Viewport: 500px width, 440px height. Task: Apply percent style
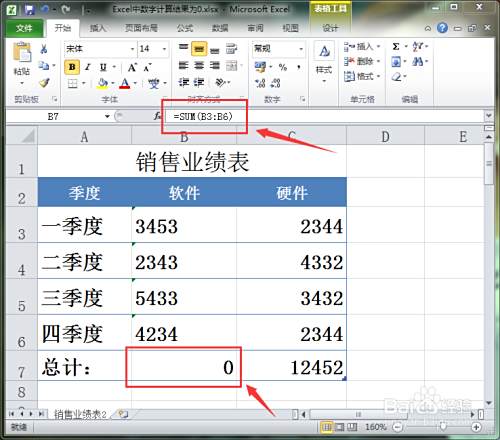(x=283, y=67)
